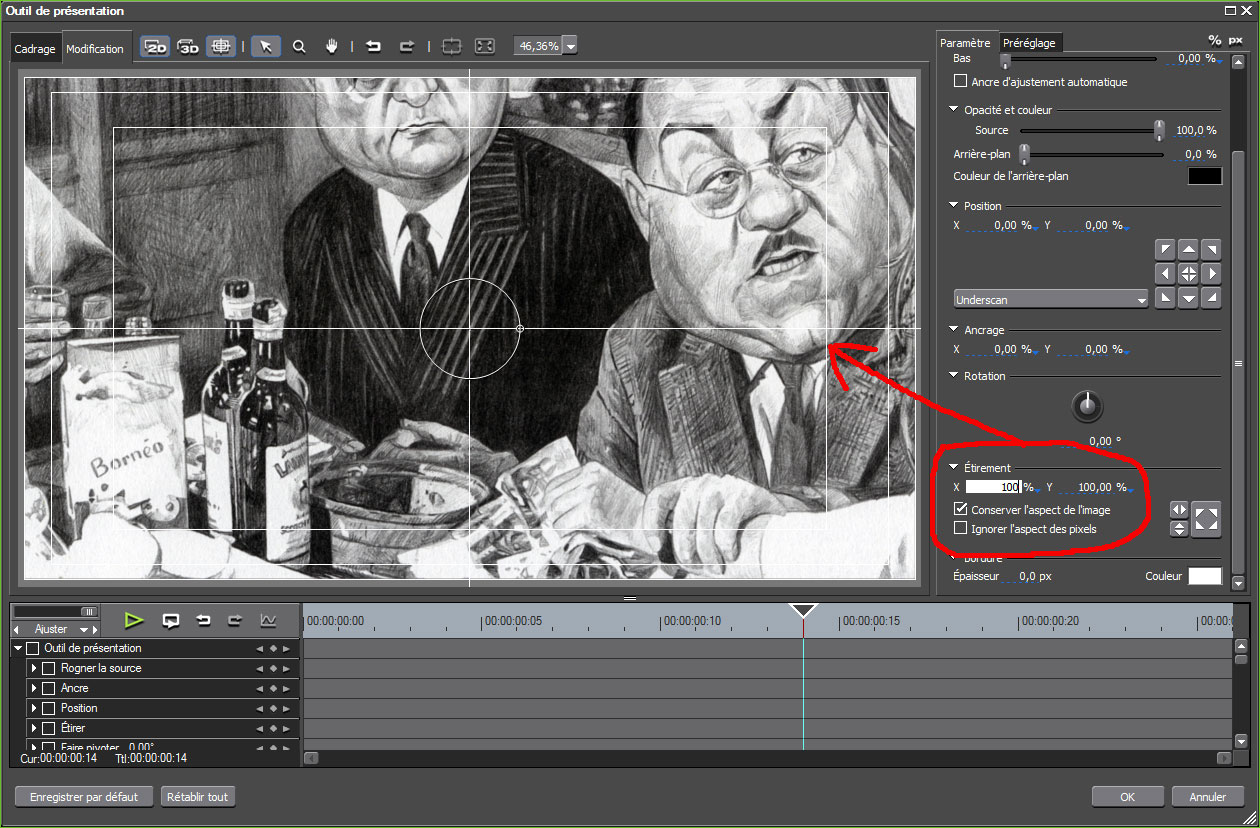Align position to top center
The height and width of the screenshot is (828, 1260).
pos(1188,249)
